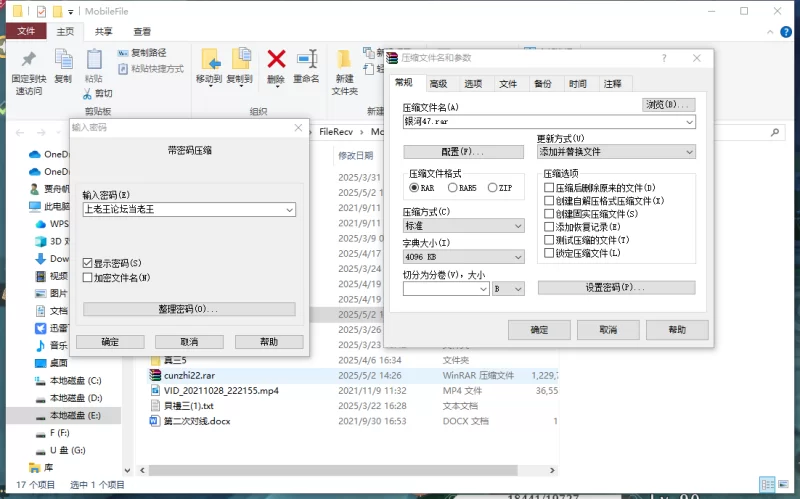Toggle add recovery record (添加恢复记录) checkbox
Viewport: 800px width, 499px height.
[549, 227]
